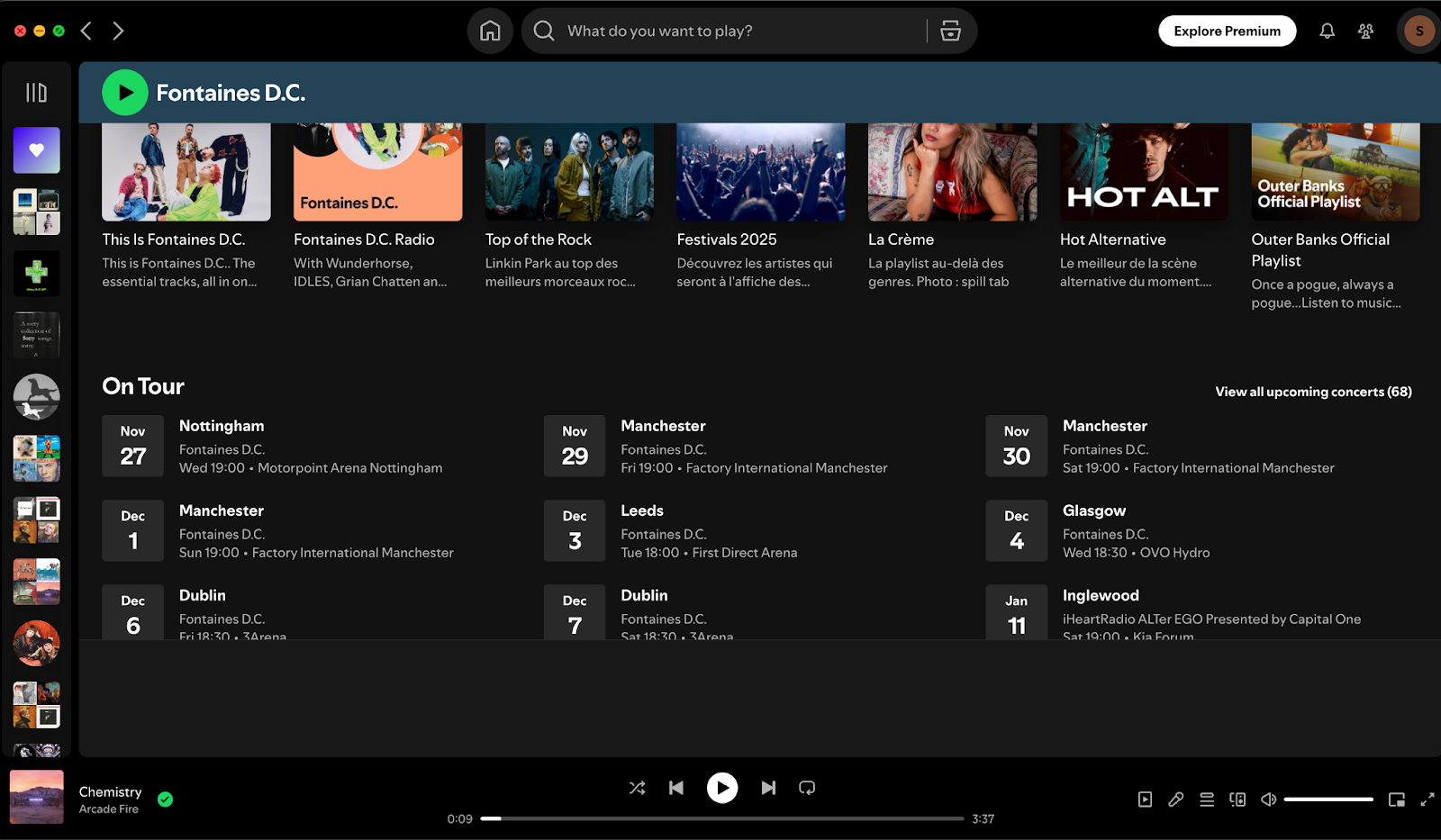This screenshot has height=840, width=1441.
Task: Open the La Crème playlist cover
Action: click(953, 172)
